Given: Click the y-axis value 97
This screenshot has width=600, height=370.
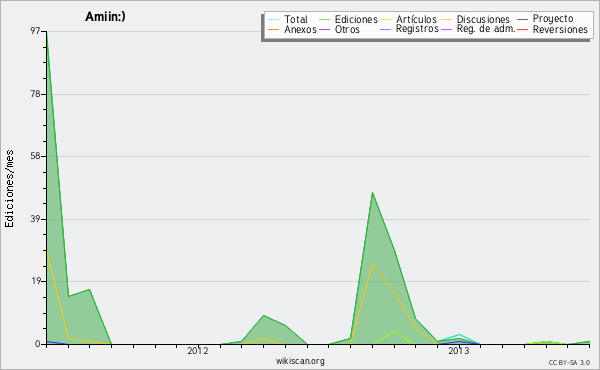Looking at the screenshot, I should (35, 31).
